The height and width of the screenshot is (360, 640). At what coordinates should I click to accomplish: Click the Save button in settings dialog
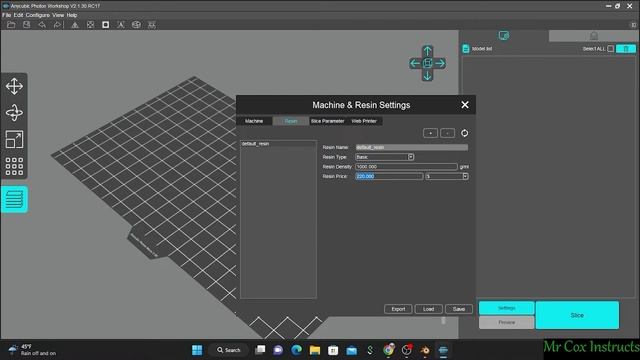click(459, 309)
